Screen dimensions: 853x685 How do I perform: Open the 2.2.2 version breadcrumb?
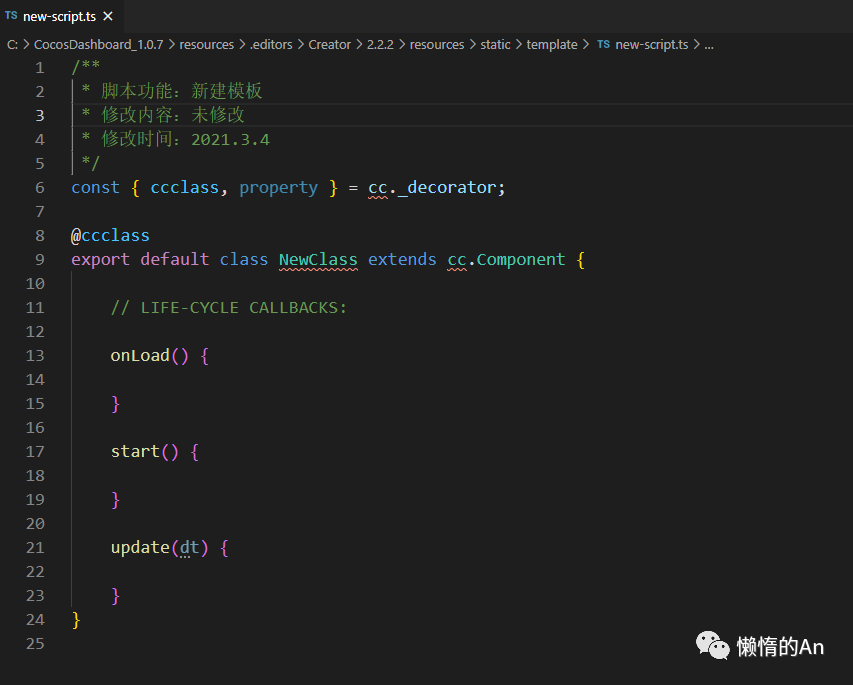click(x=382, y=45)
